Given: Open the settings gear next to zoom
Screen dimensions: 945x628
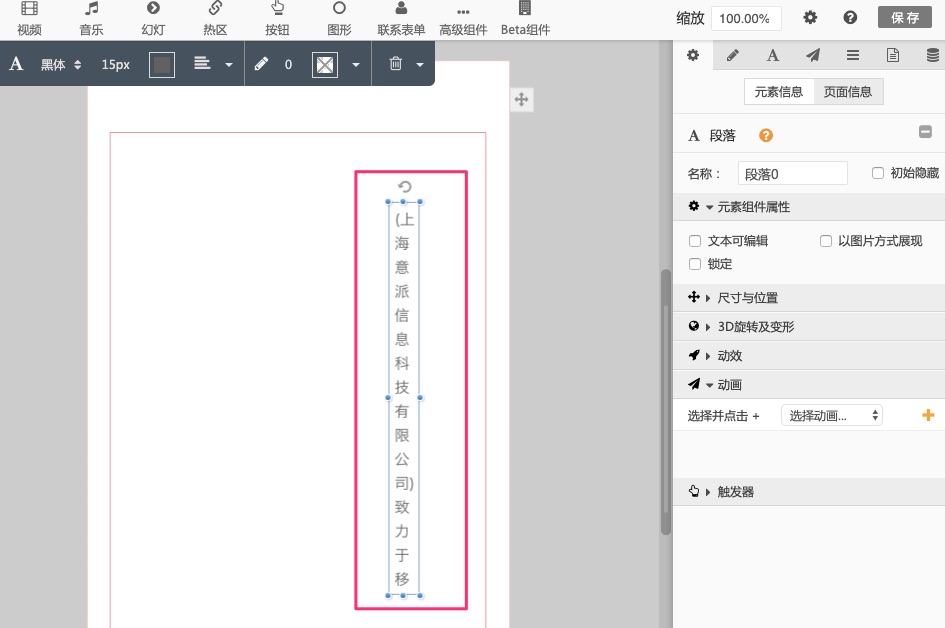Looking at the screenshot, I should (x=811, y=17).
